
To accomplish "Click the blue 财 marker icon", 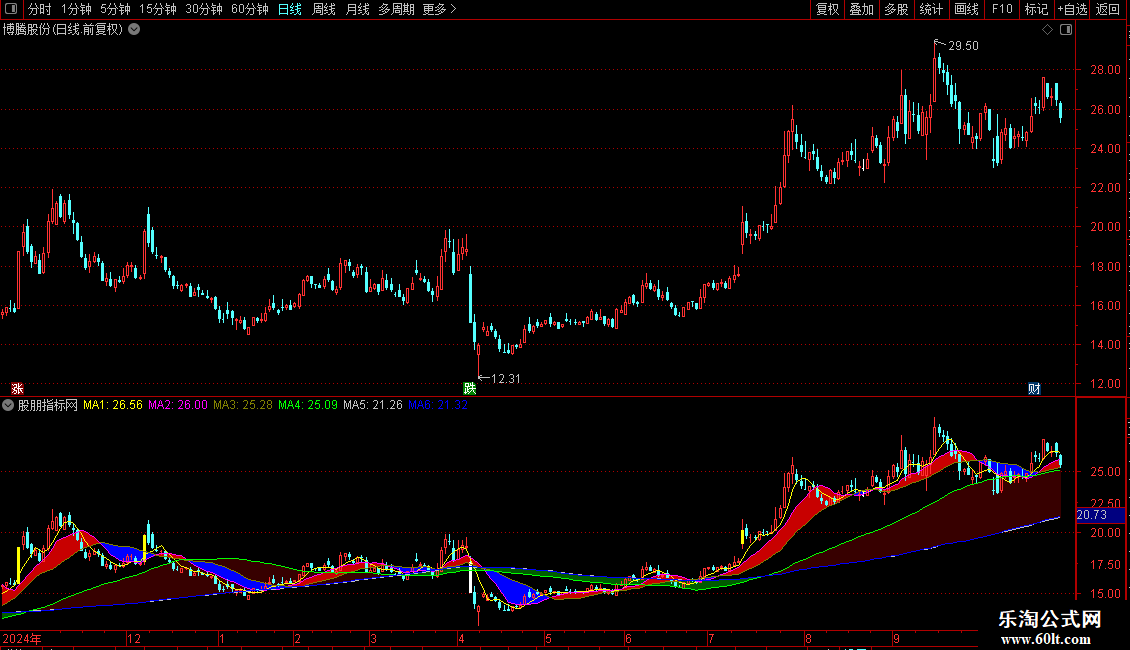I will 1034,389.
